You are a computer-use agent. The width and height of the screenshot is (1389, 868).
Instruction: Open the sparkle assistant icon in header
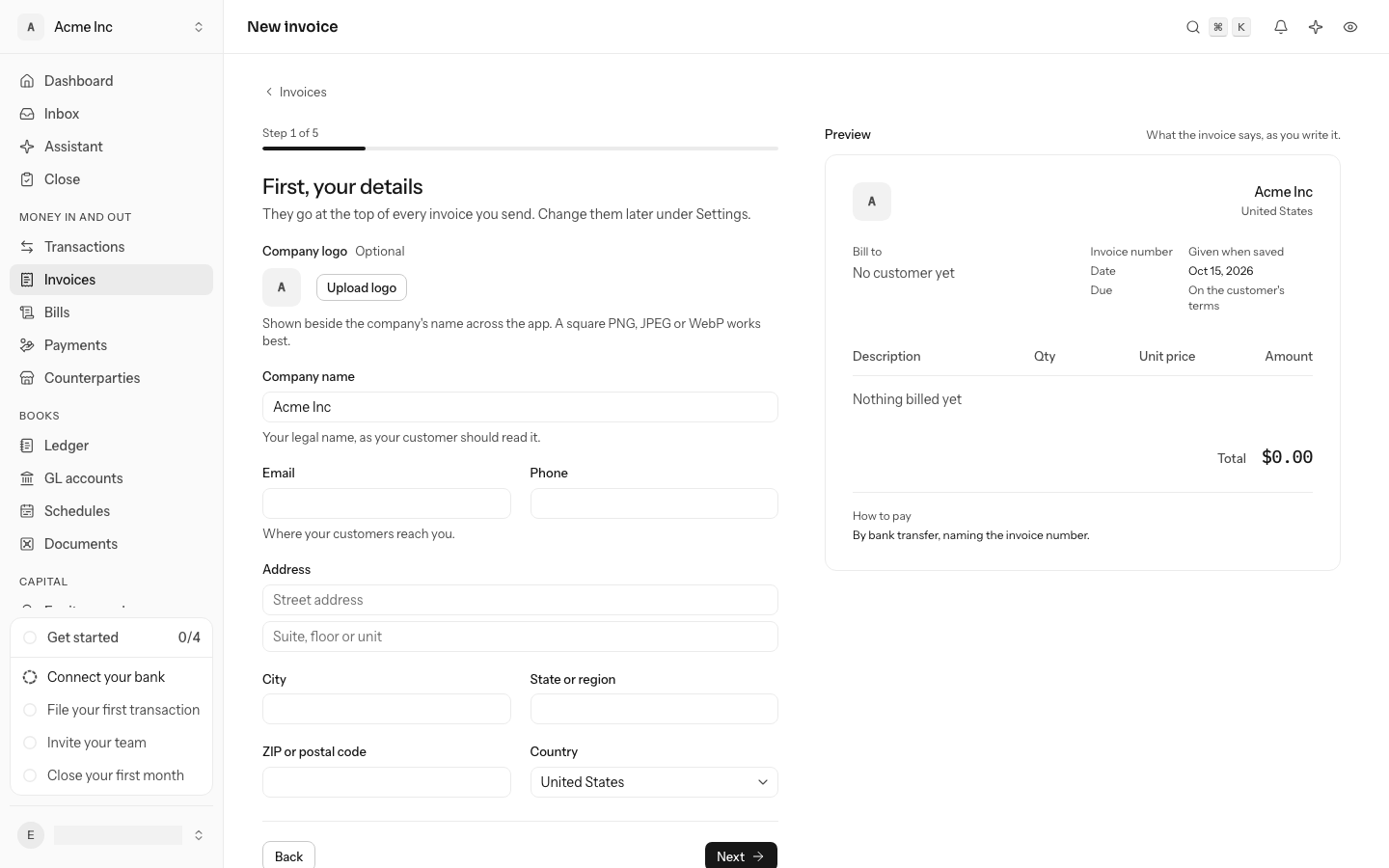click(x=1316, y=27)
